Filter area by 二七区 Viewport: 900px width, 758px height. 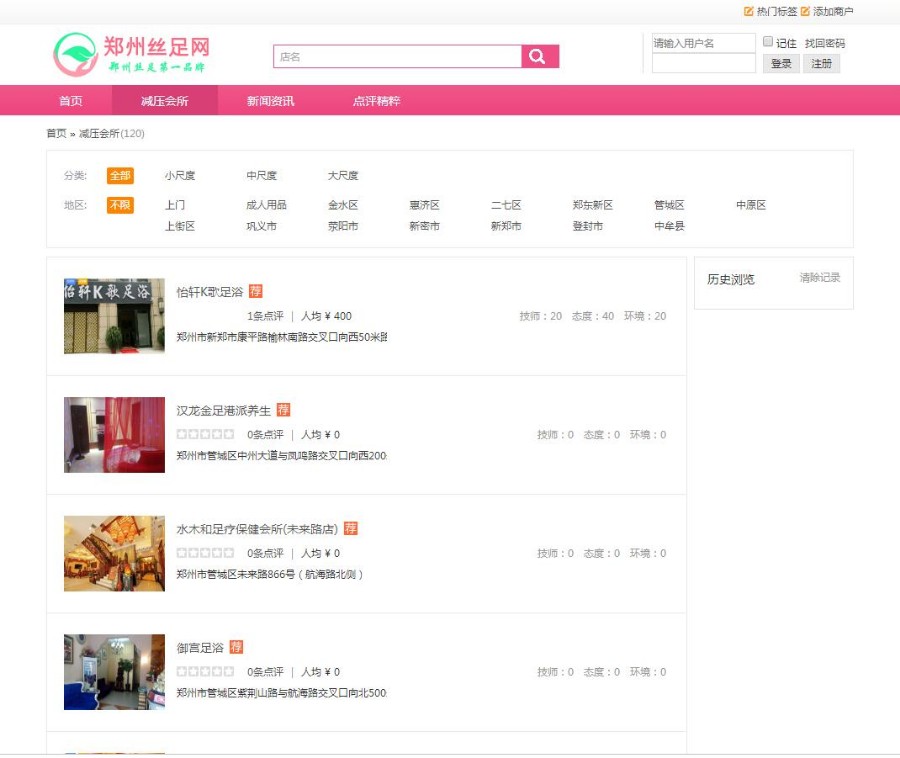click(506, 205)
